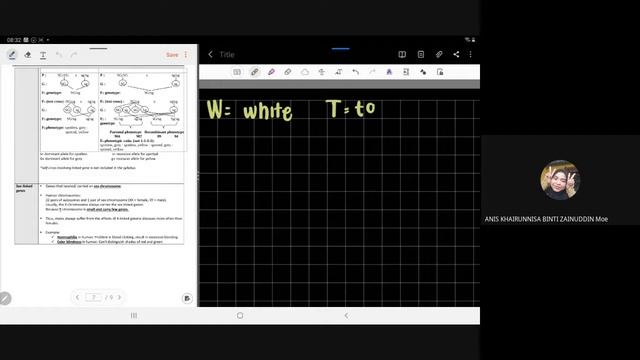Go to previous PDF page
Screen dimensions: 640x360
77,298
